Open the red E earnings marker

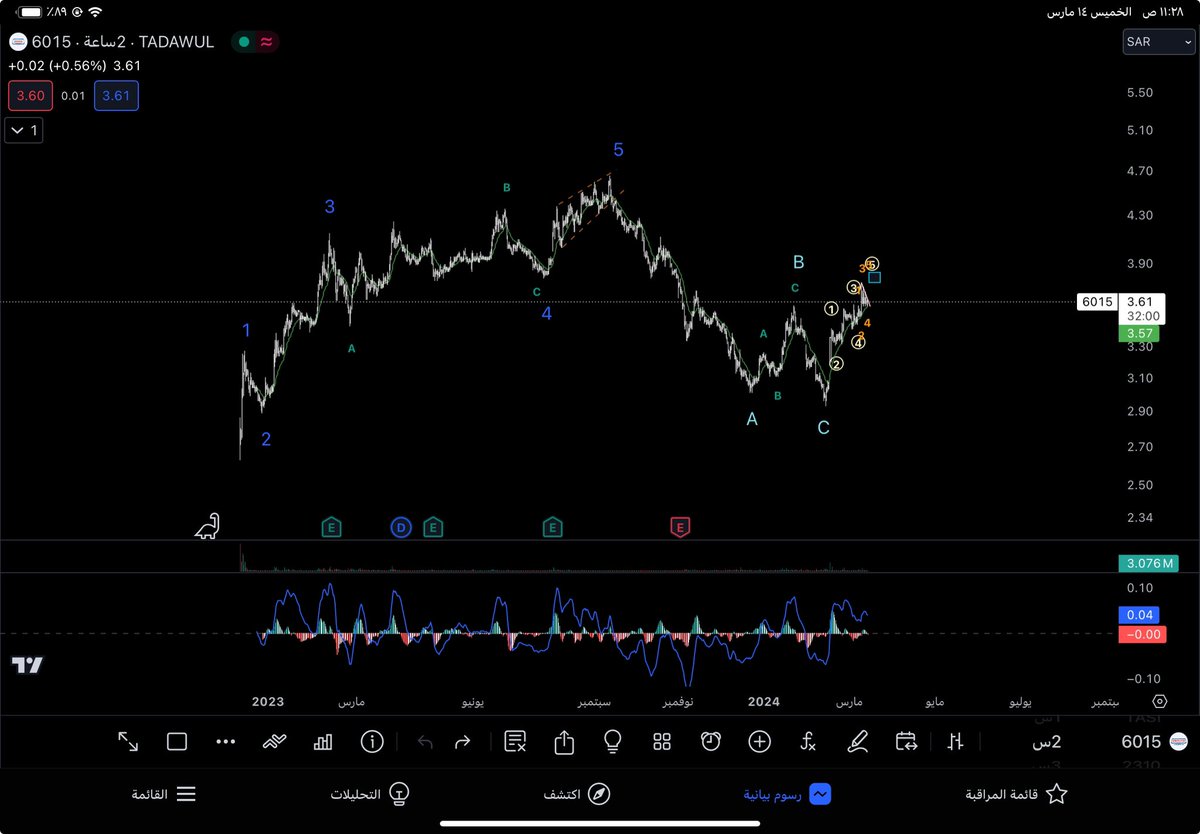[680, 527]
